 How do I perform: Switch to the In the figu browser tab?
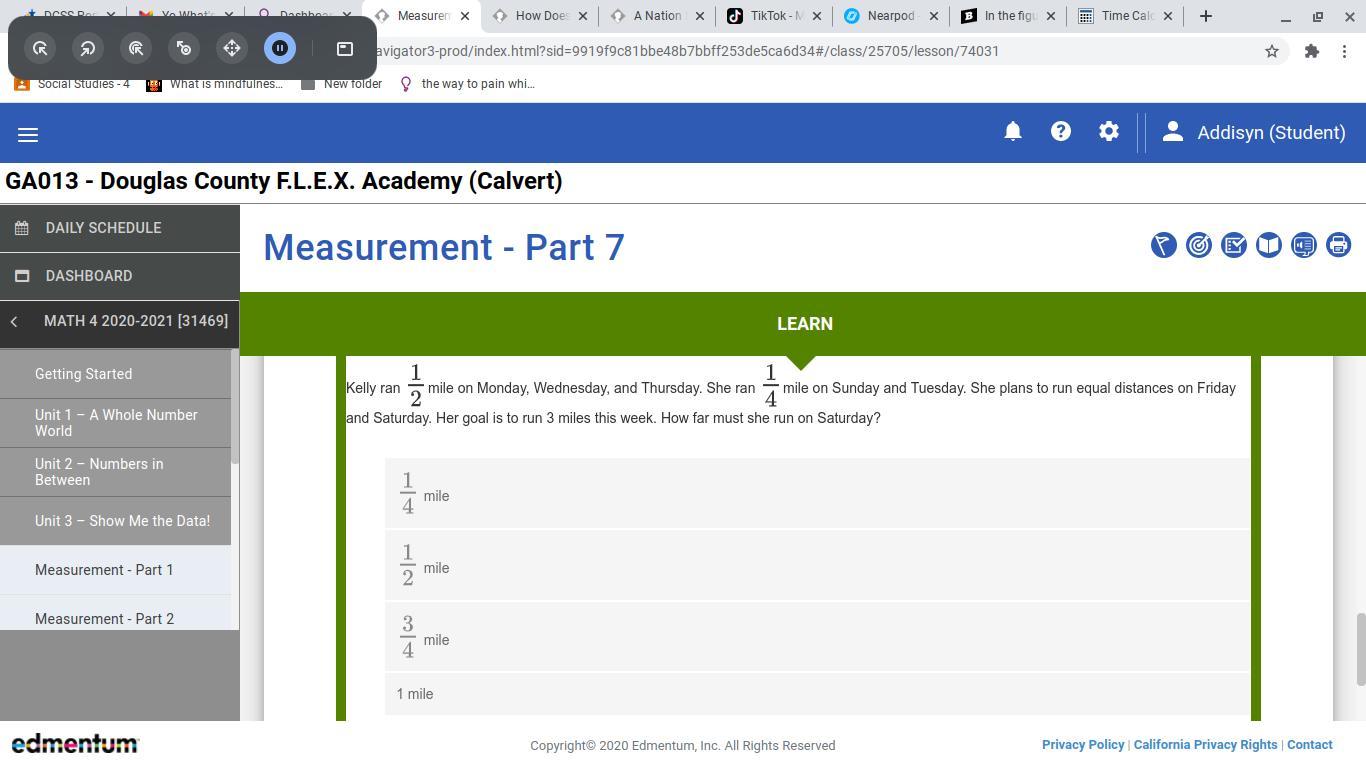tap(1009, 16)
